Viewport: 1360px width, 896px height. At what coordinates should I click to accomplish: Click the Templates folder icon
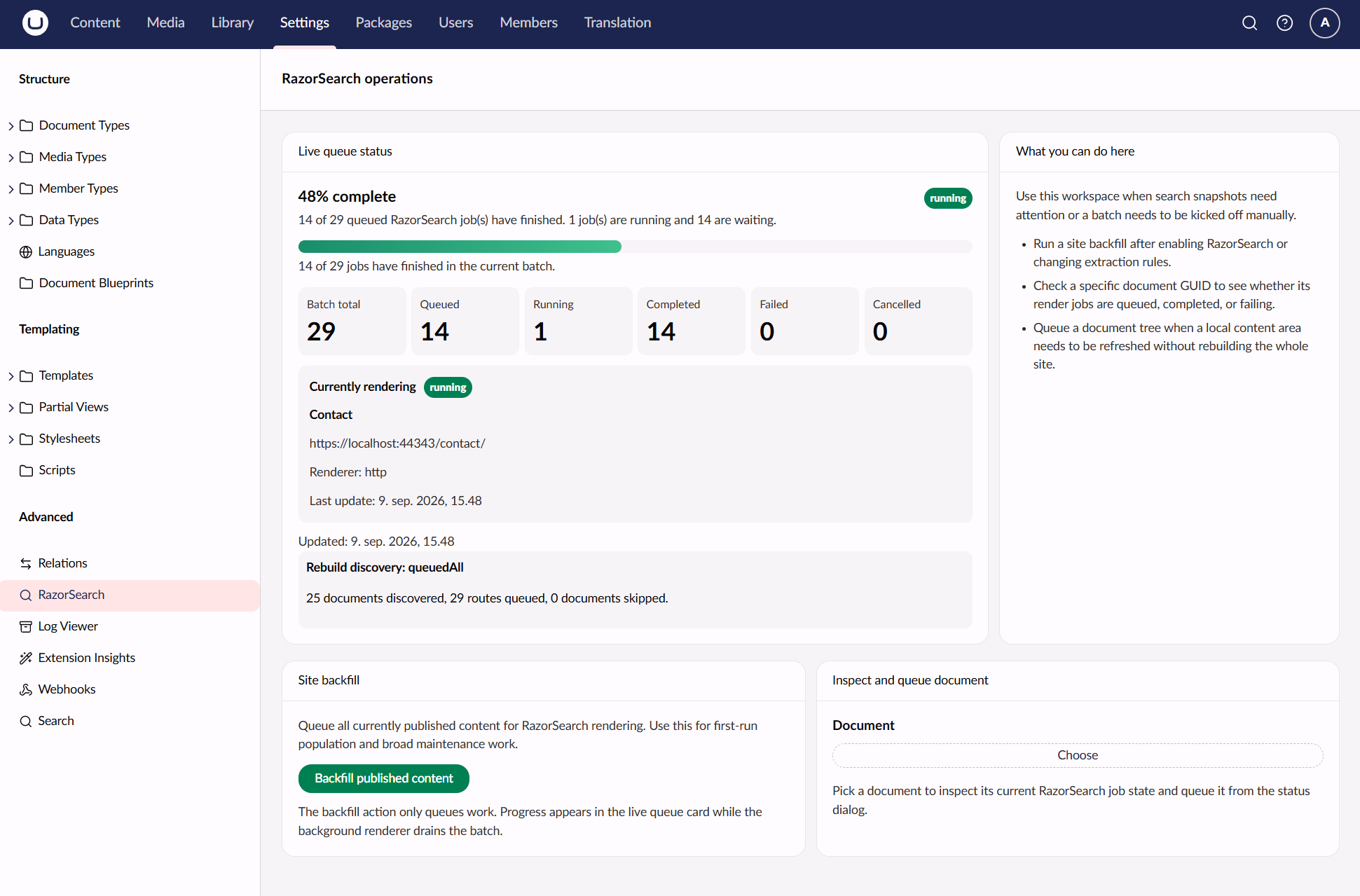[27, 375]
